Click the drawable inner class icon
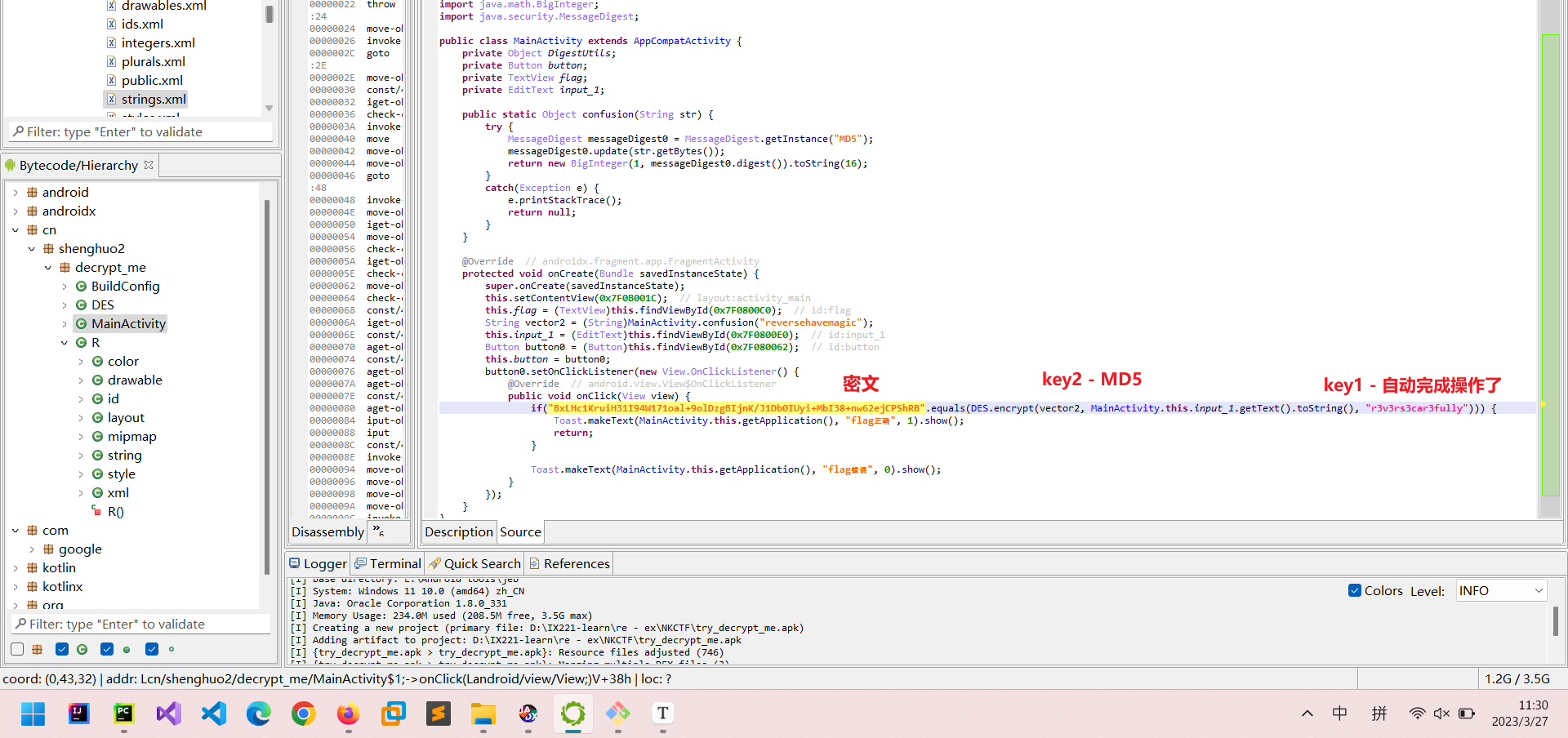 (x=98, y=380)
